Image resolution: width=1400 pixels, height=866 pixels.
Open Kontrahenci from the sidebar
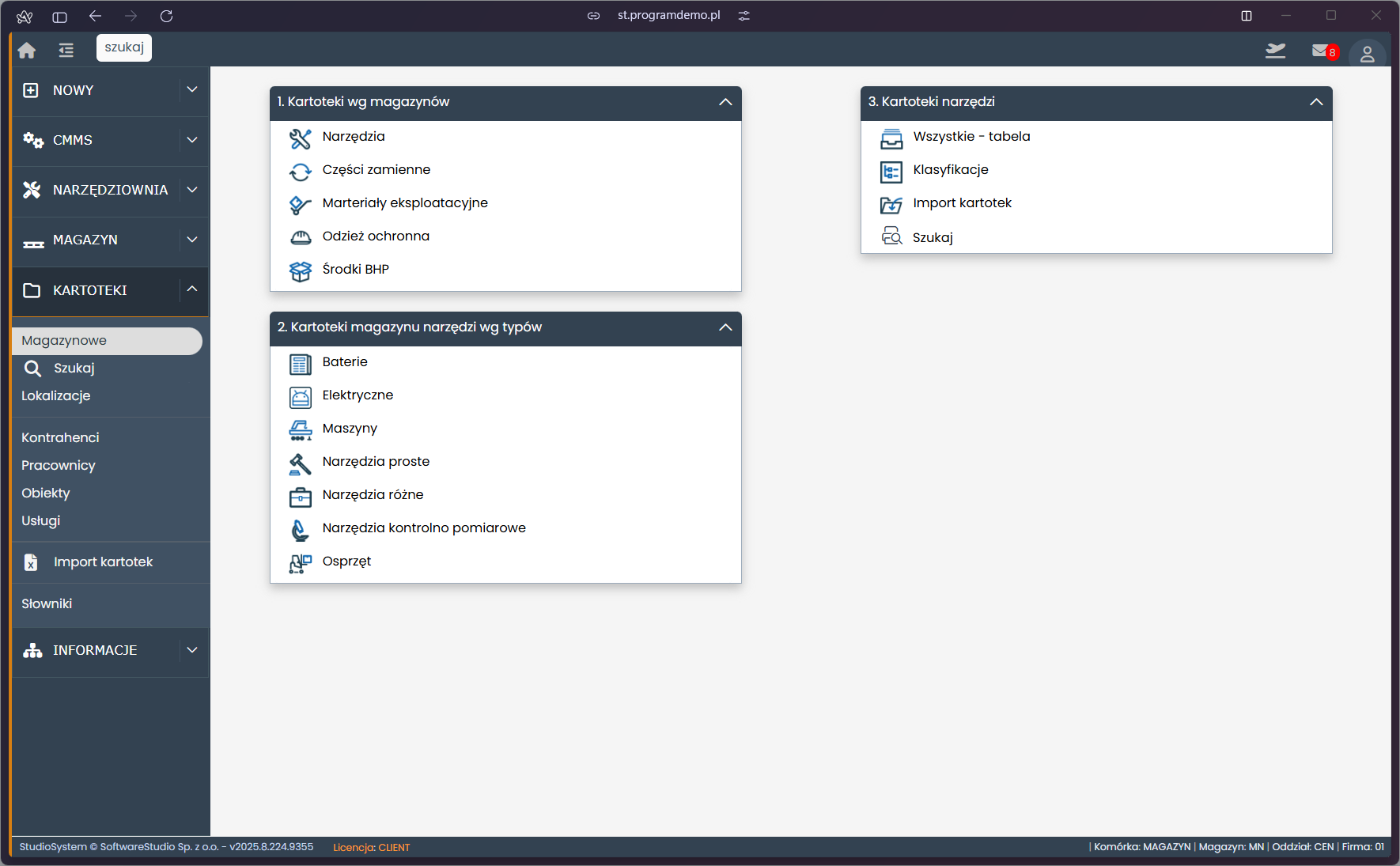60,437
